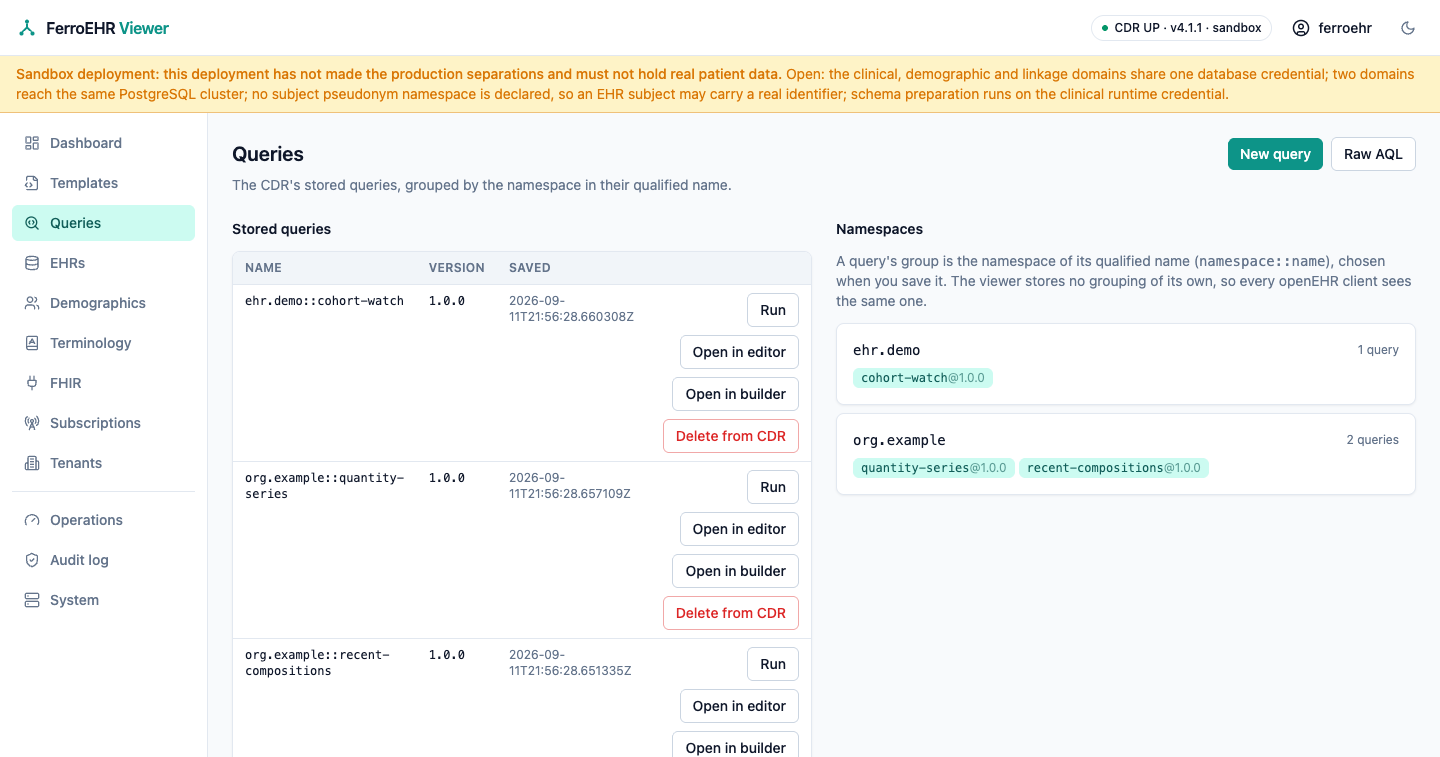This screenshot has height=757, width=1440.
Task: Click the ehr.demo namespace heading
Action: 887,350
